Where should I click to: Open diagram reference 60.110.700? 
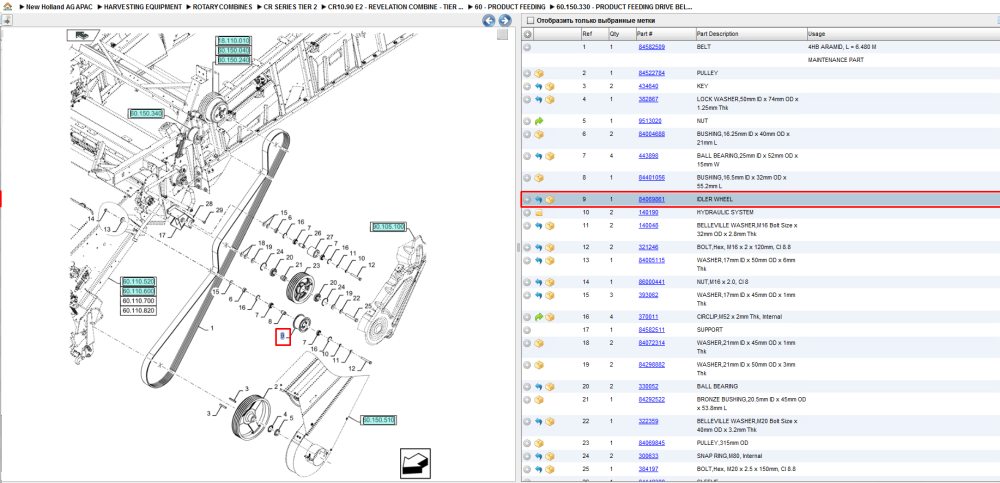click(138, 301)
